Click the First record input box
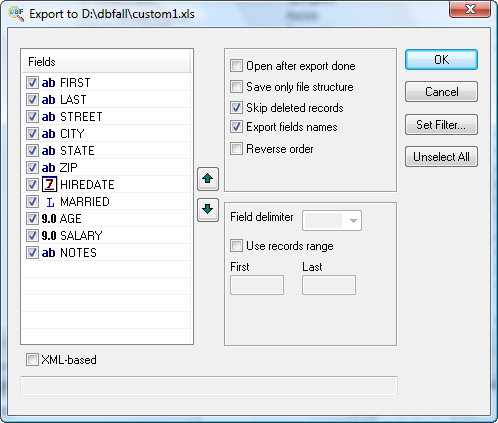The image size is (498, 423). coord(257,285)
